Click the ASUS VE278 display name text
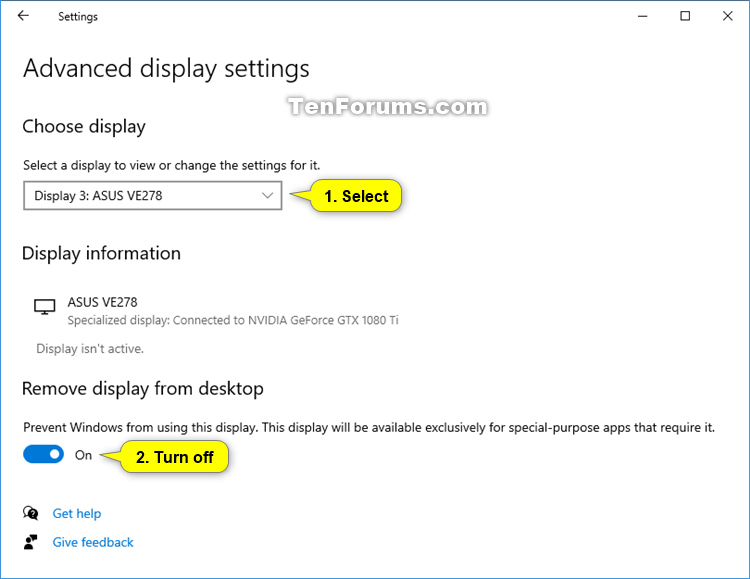 (102, 302)
